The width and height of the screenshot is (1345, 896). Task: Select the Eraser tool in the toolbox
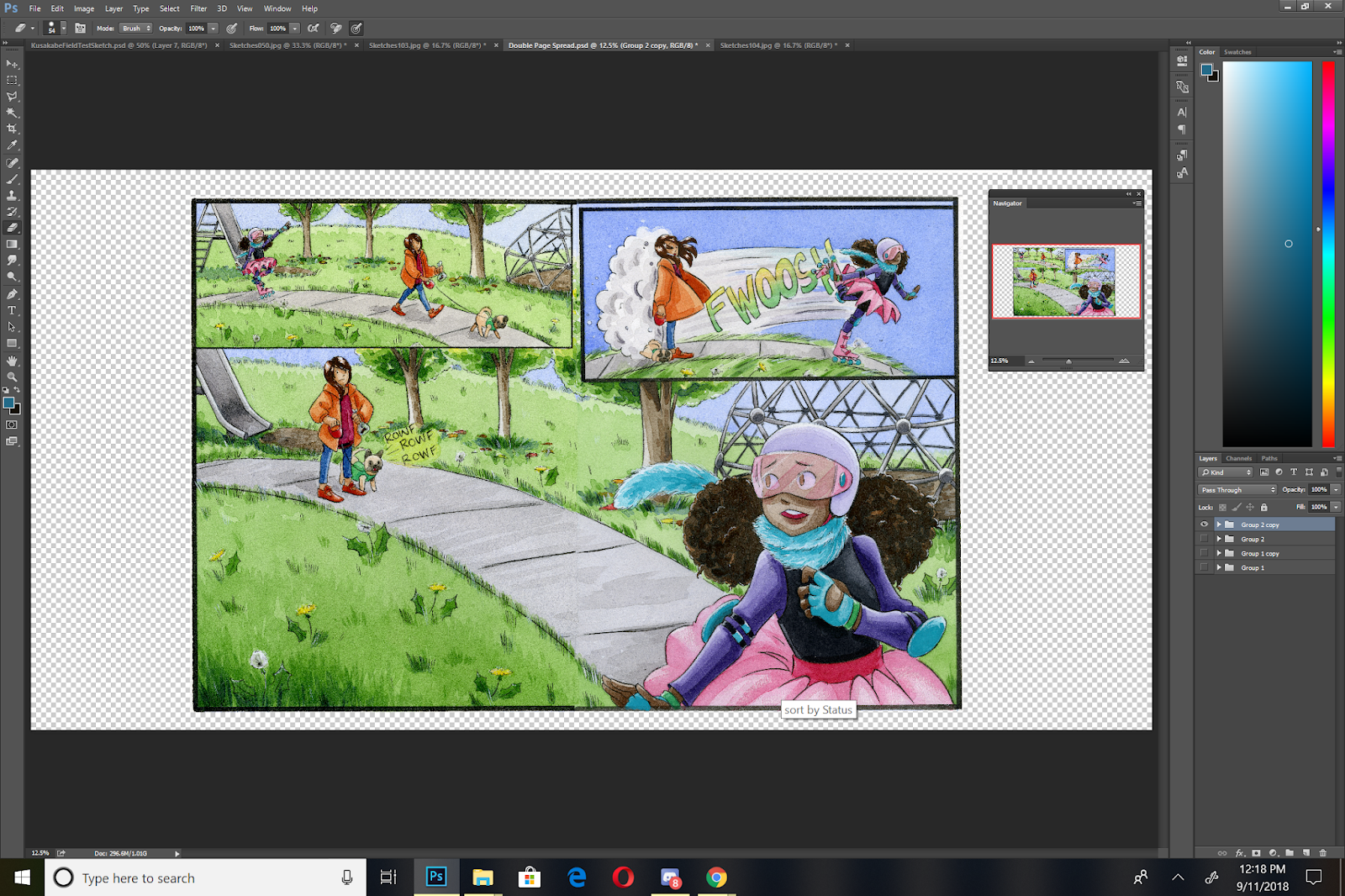tap(12, 228)
